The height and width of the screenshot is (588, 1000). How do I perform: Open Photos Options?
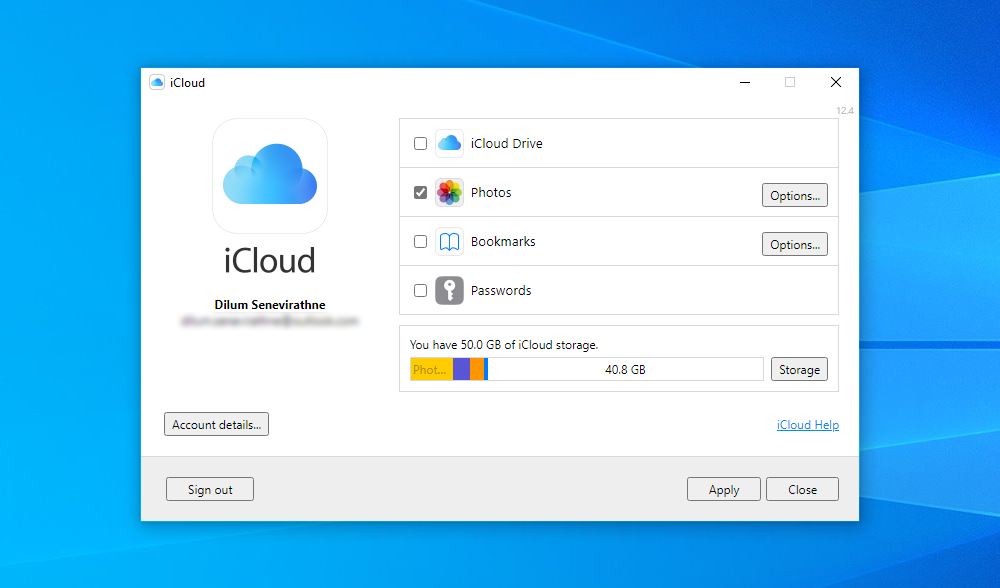(795, 195)
